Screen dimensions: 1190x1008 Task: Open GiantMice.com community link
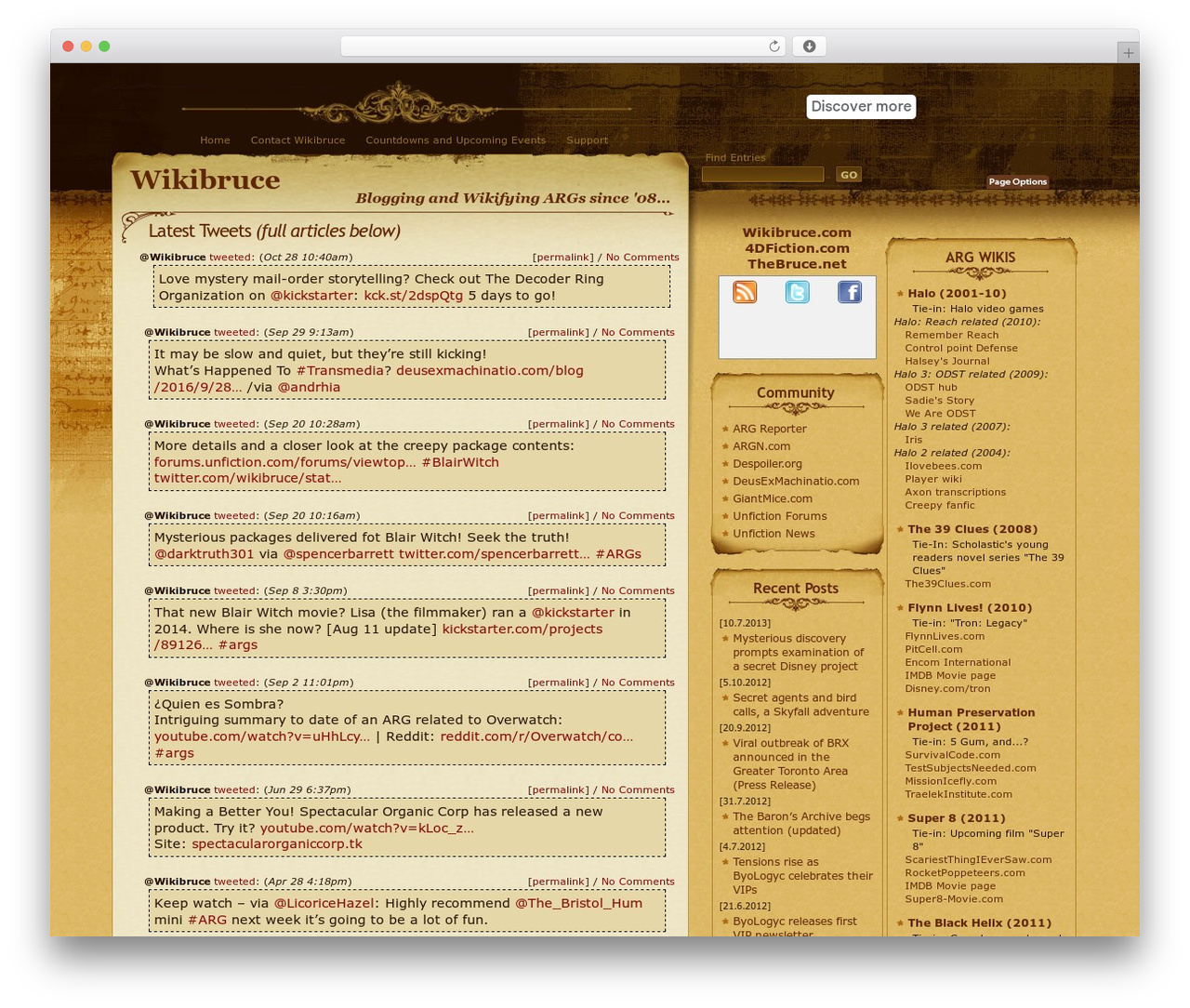772,498
